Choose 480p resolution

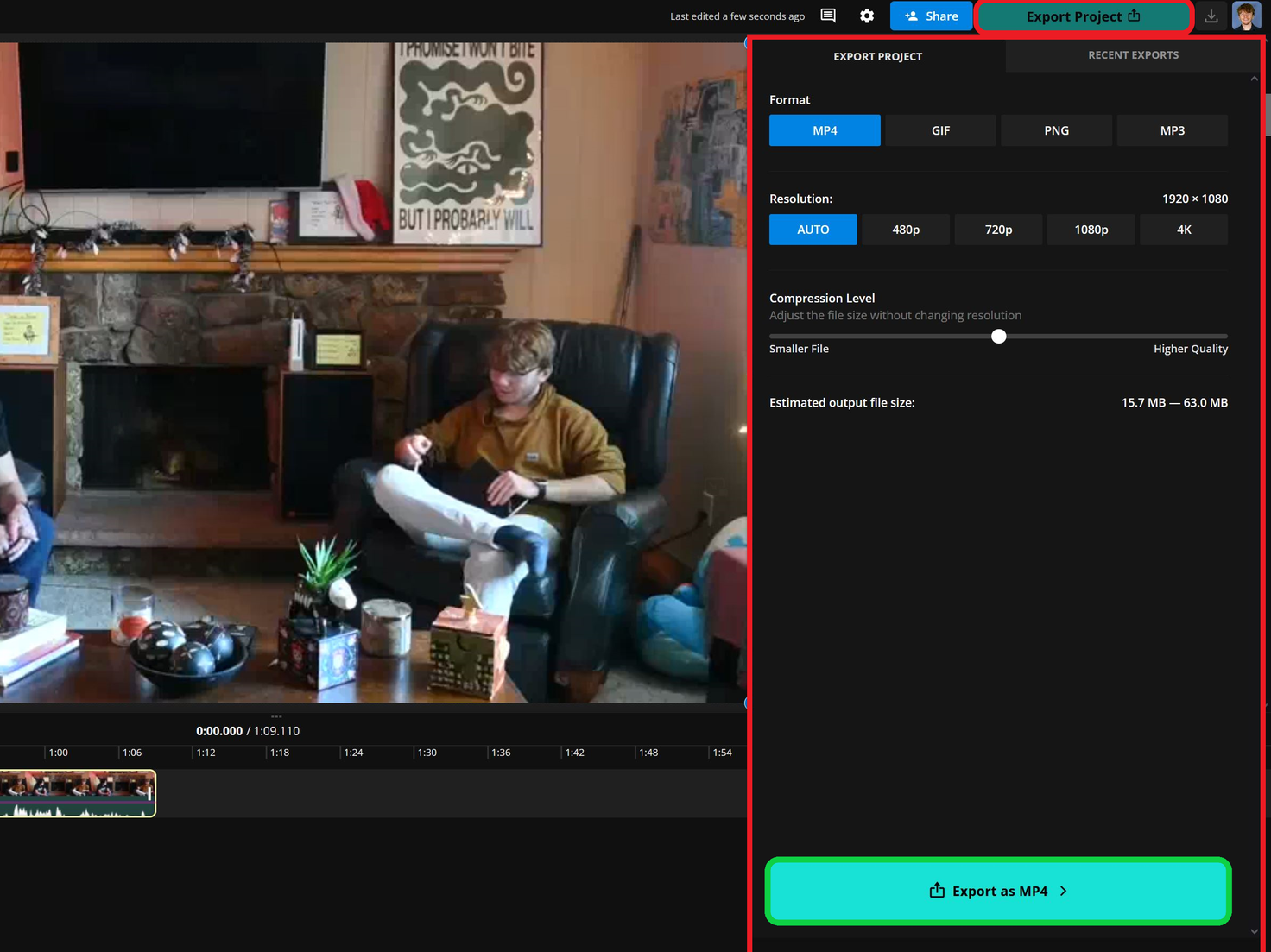(906, 230)
